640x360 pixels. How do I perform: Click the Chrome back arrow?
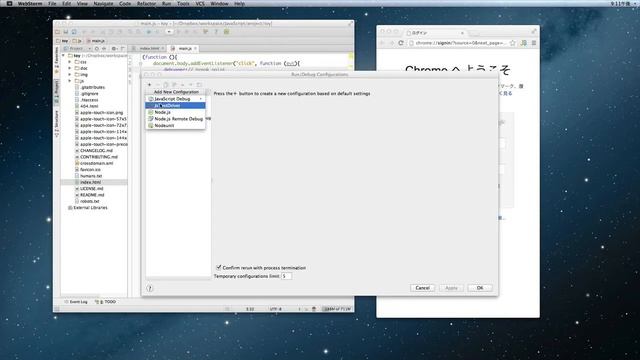pyautogui.click(x=382, y=43)
